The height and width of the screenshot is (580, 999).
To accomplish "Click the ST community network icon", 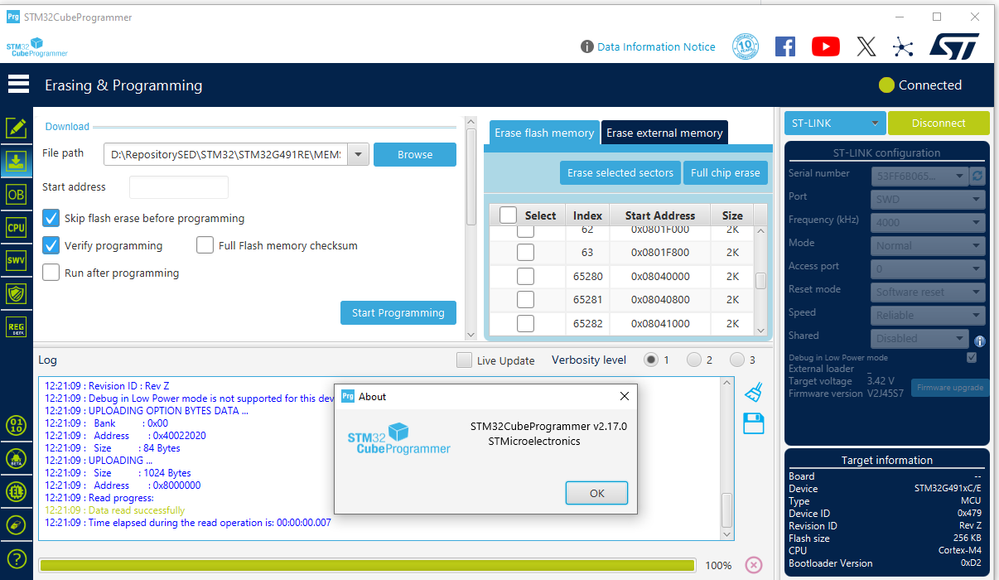I will 903,47.
